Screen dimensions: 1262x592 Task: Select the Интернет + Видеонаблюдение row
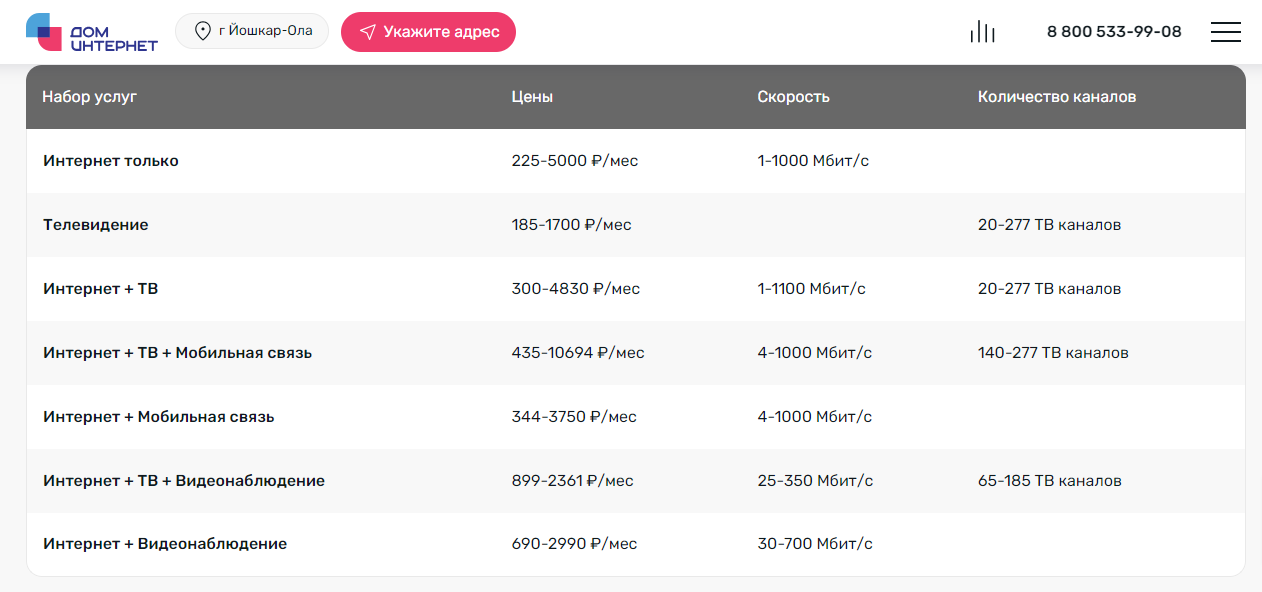(165, 544)
